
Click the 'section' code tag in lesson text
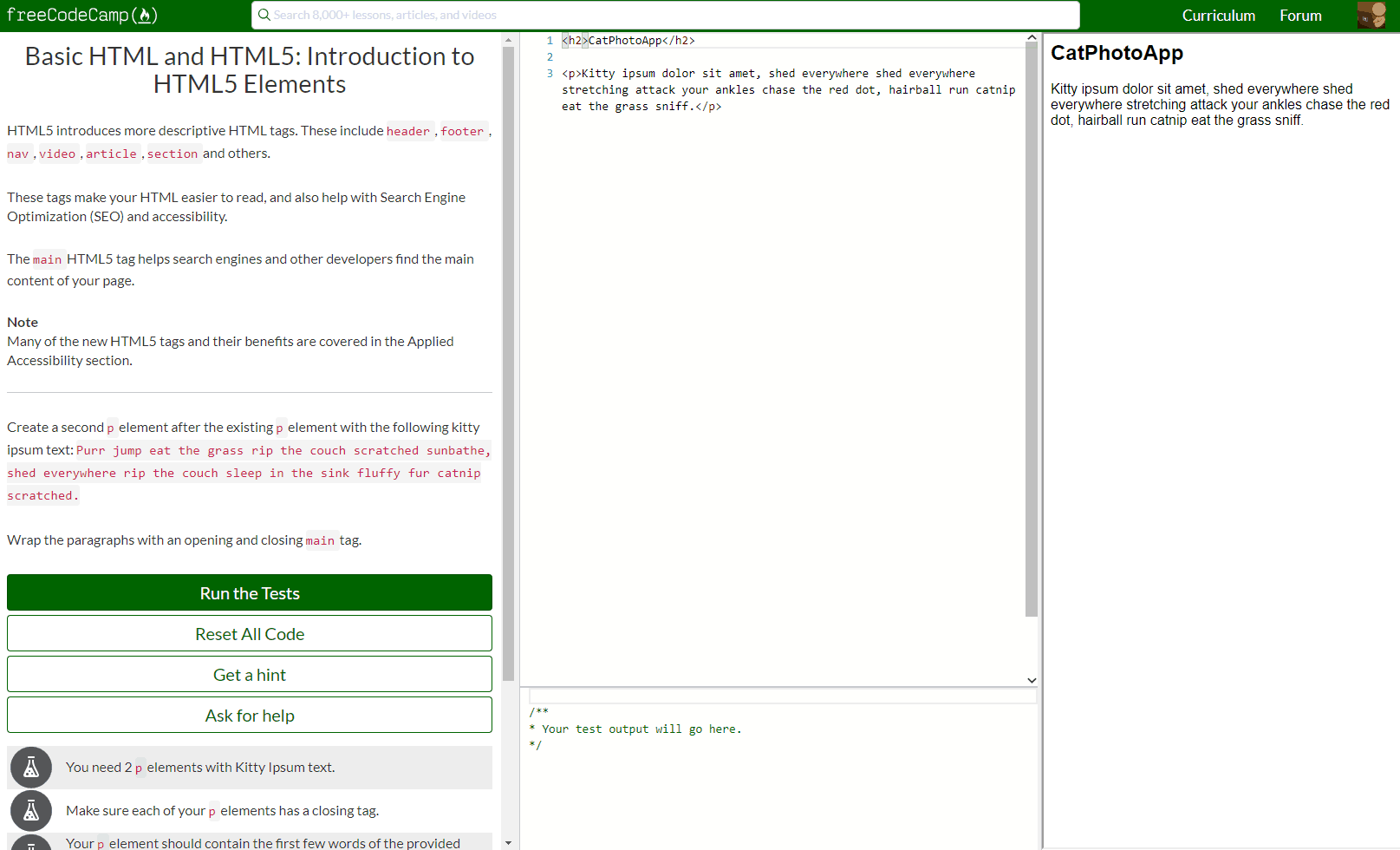coord(173,154)
